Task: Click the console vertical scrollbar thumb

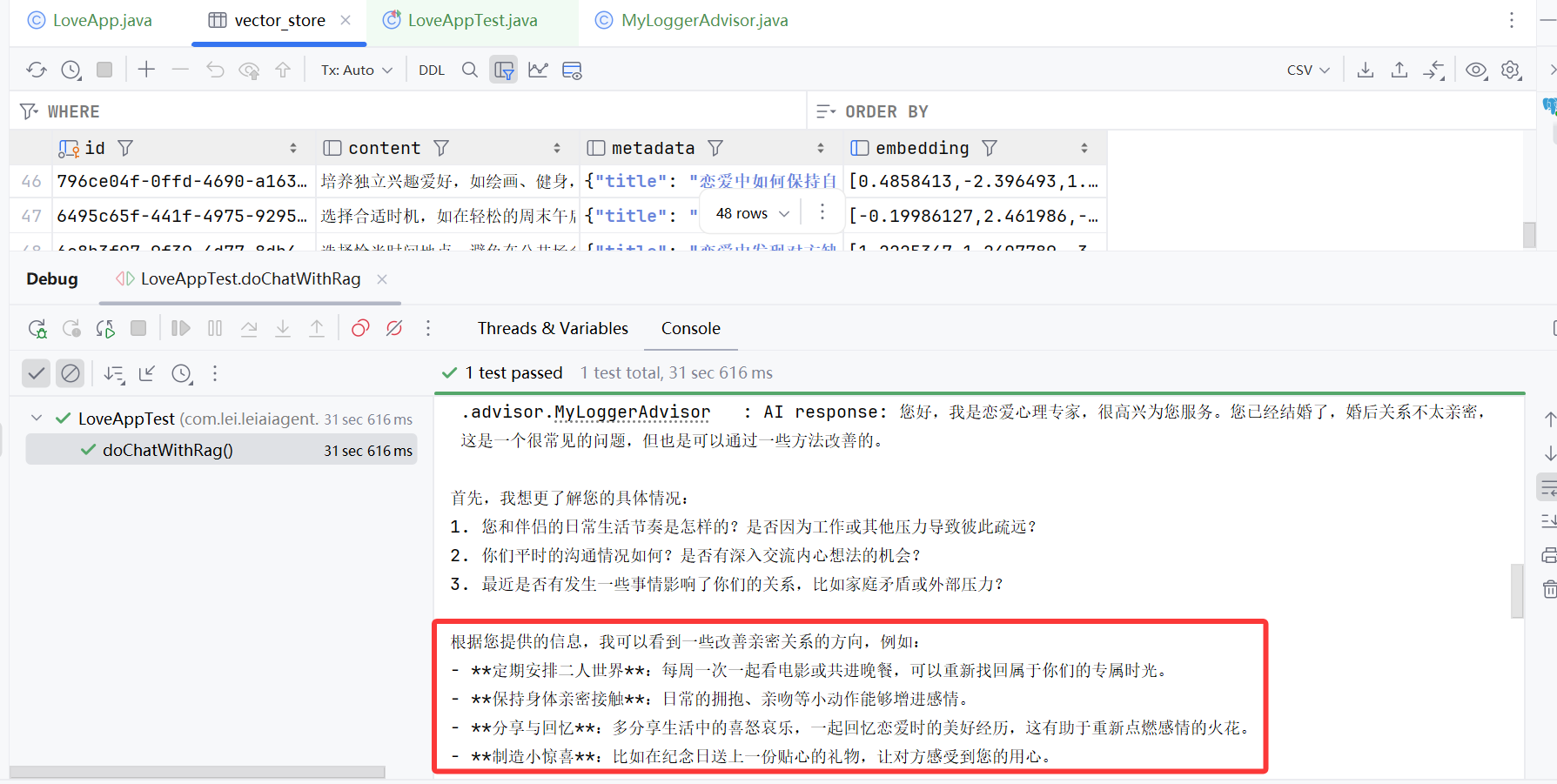Action: (1517, 591)
